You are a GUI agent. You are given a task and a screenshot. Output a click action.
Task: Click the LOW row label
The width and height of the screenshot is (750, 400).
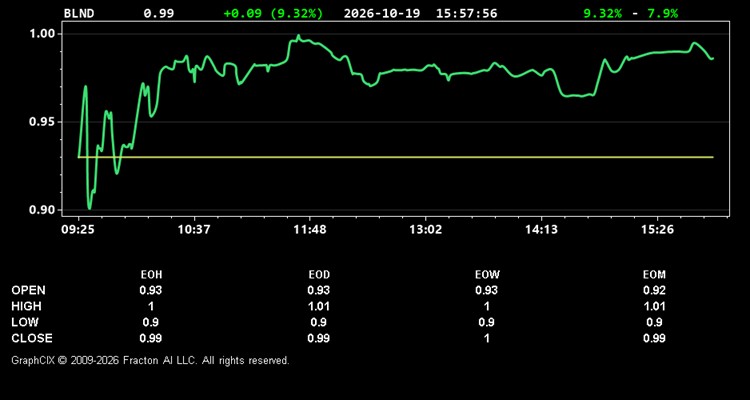point(25,322)
